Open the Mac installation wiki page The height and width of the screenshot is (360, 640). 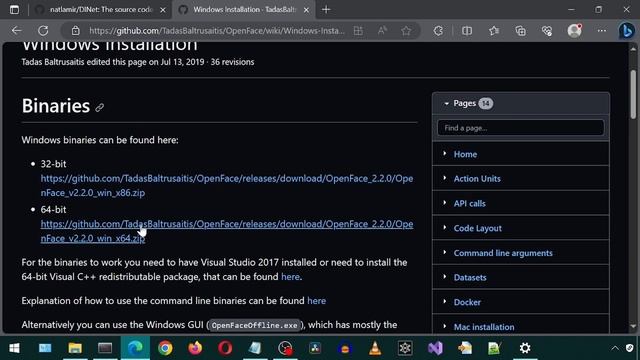click(484, 327)
